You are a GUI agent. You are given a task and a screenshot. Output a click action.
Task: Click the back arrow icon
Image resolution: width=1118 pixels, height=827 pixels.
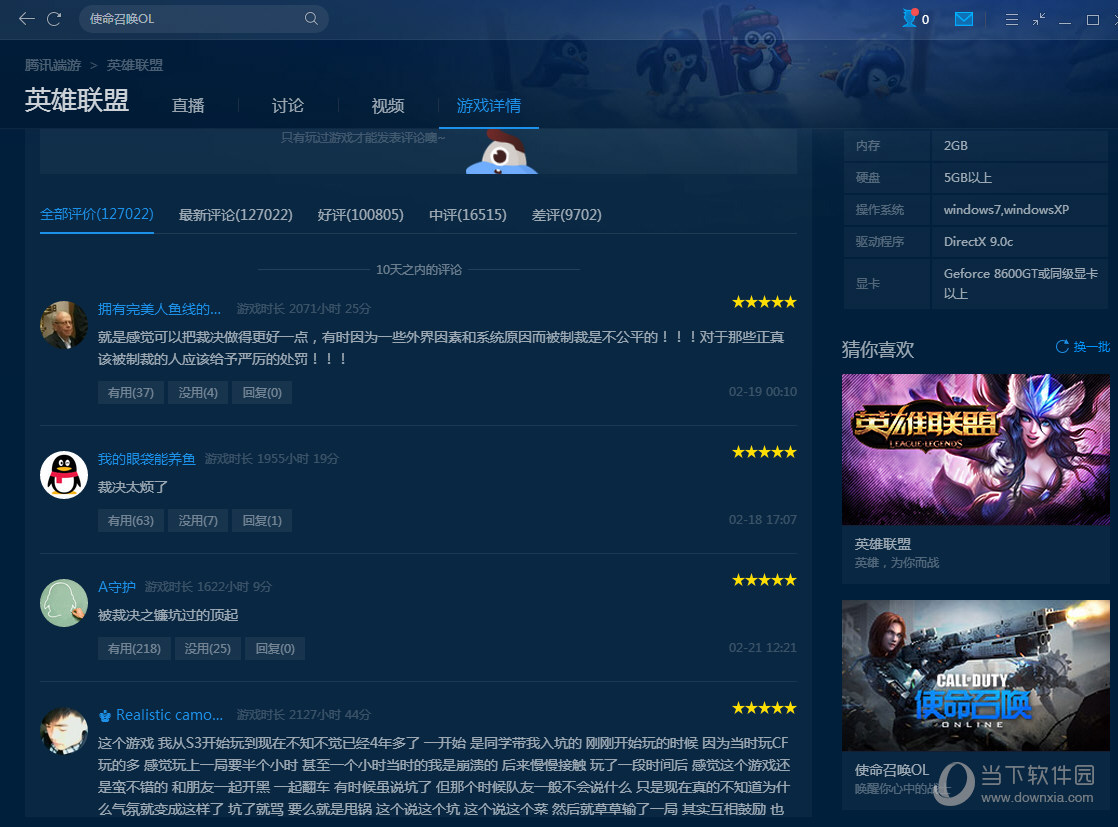tap(26, 19)
